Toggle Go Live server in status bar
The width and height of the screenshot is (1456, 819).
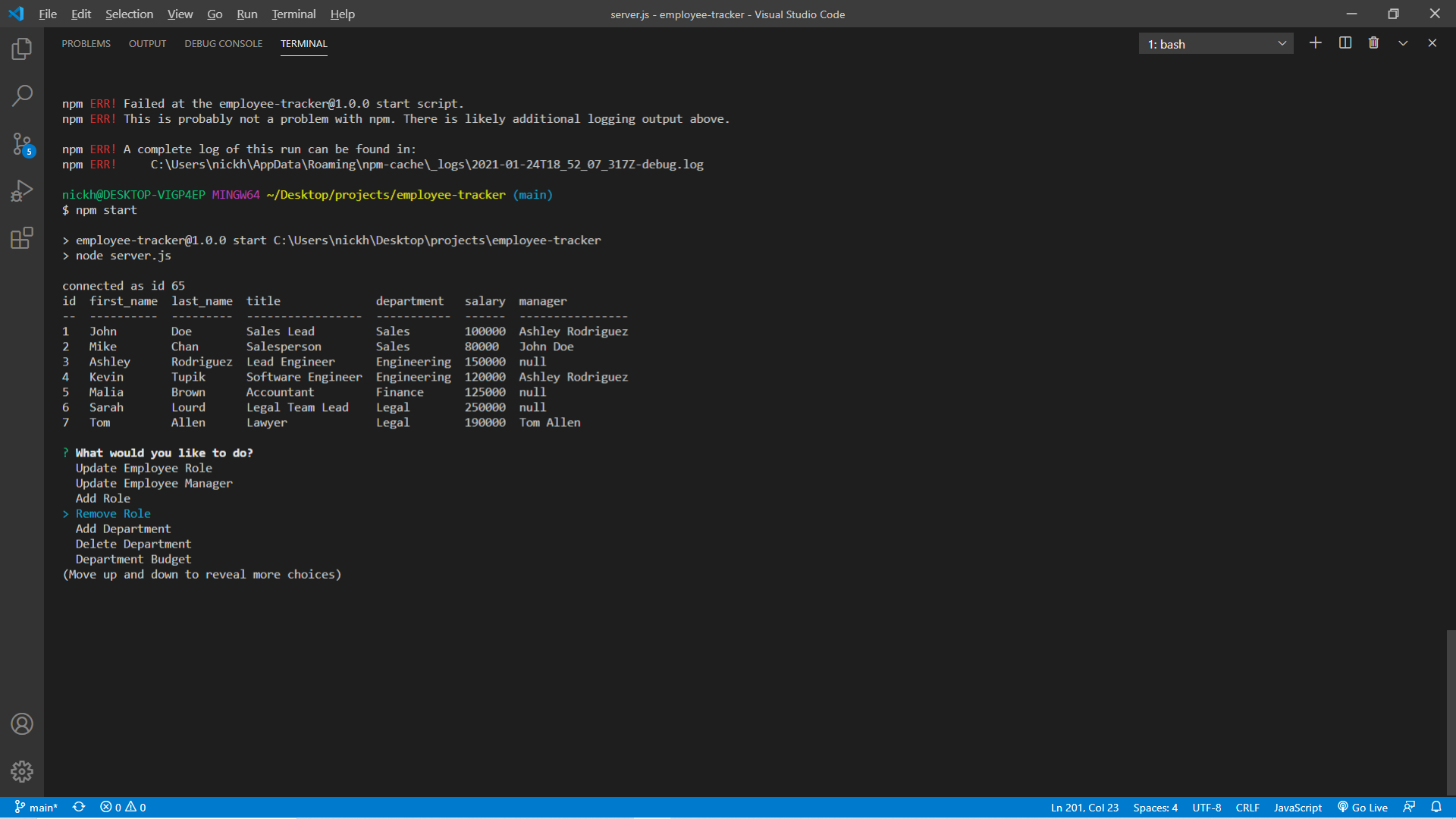(x=1363, y=807)
